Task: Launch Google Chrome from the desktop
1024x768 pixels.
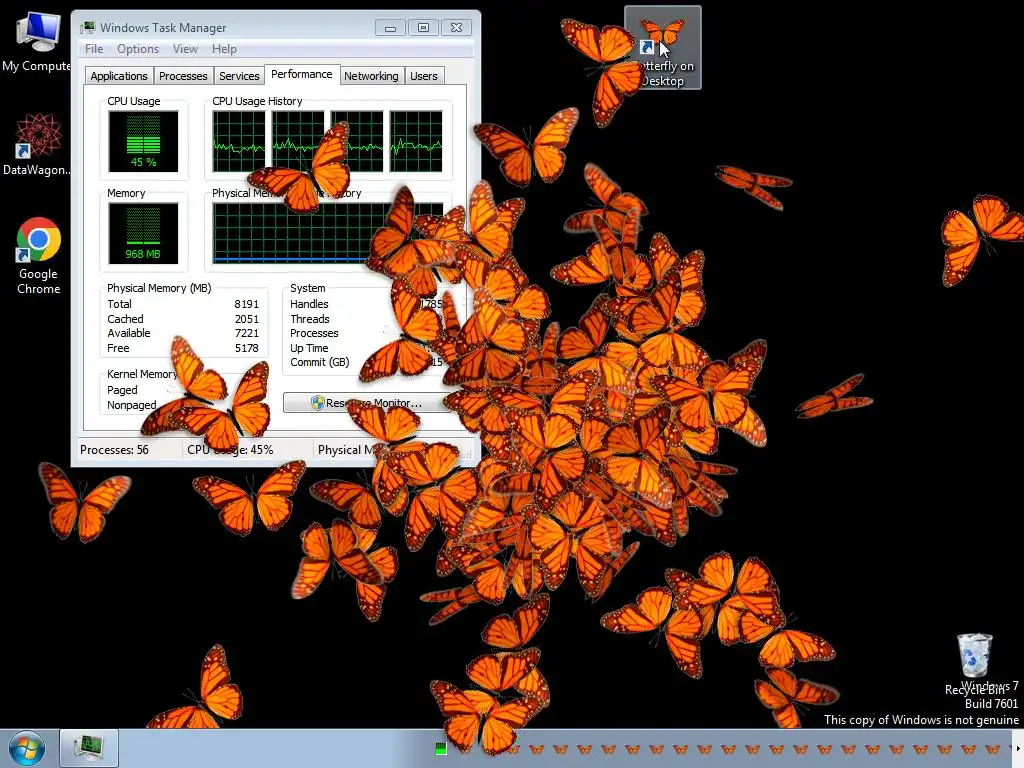Action: coord(38,256)
